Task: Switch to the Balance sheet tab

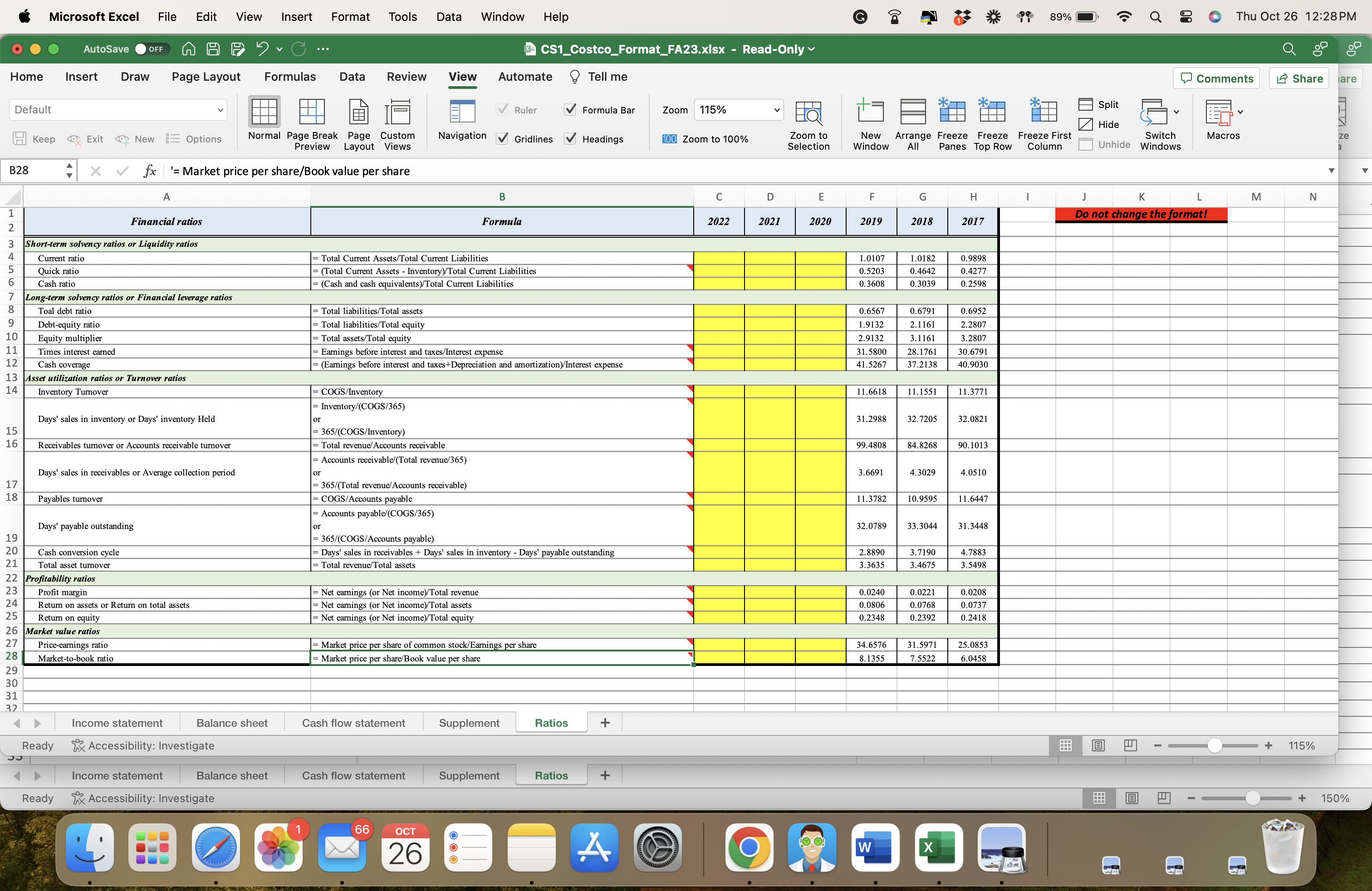Action: pos(232,723)
